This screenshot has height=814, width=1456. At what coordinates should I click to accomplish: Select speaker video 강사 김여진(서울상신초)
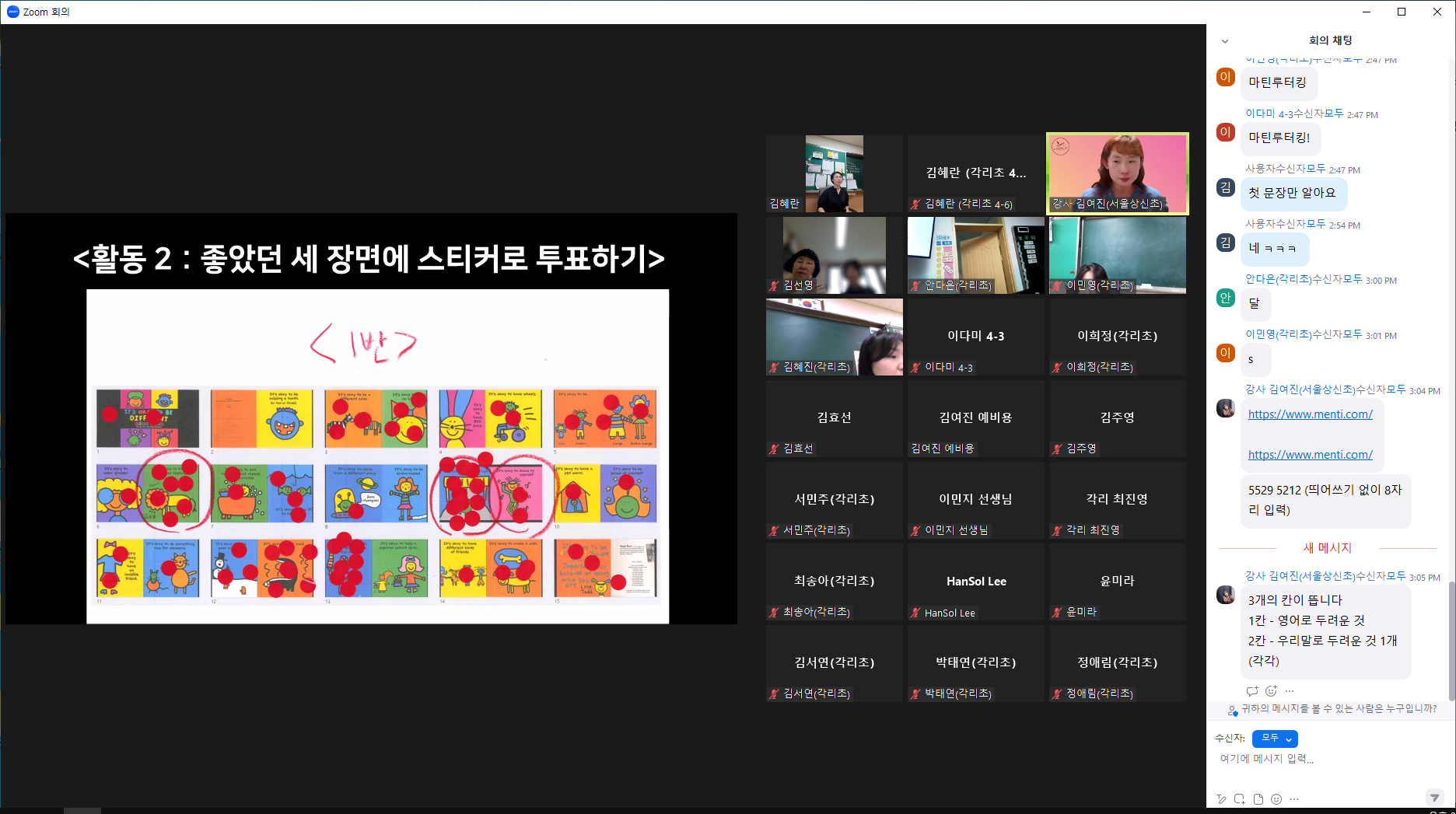coord(1118,173)
